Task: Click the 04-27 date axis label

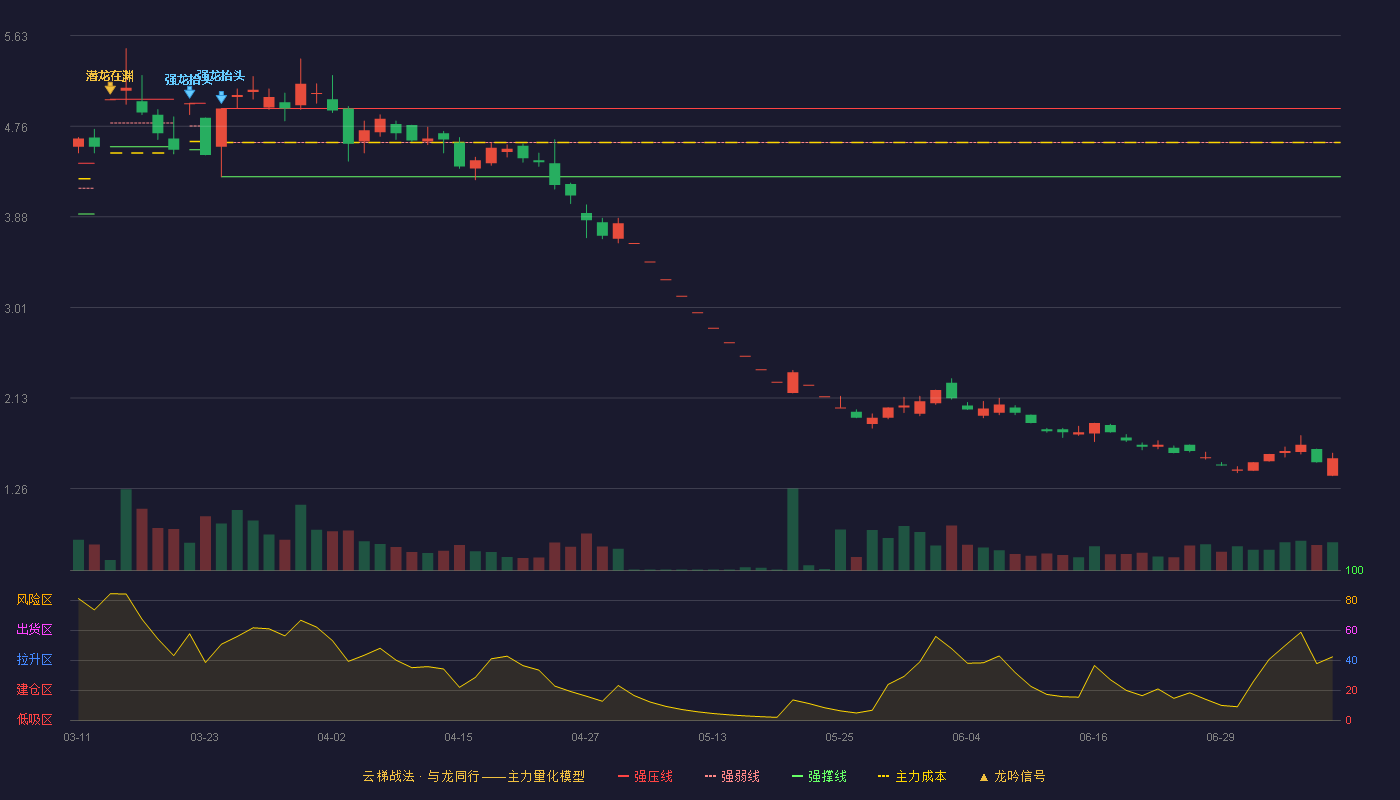Action: (x=585, y=737)
